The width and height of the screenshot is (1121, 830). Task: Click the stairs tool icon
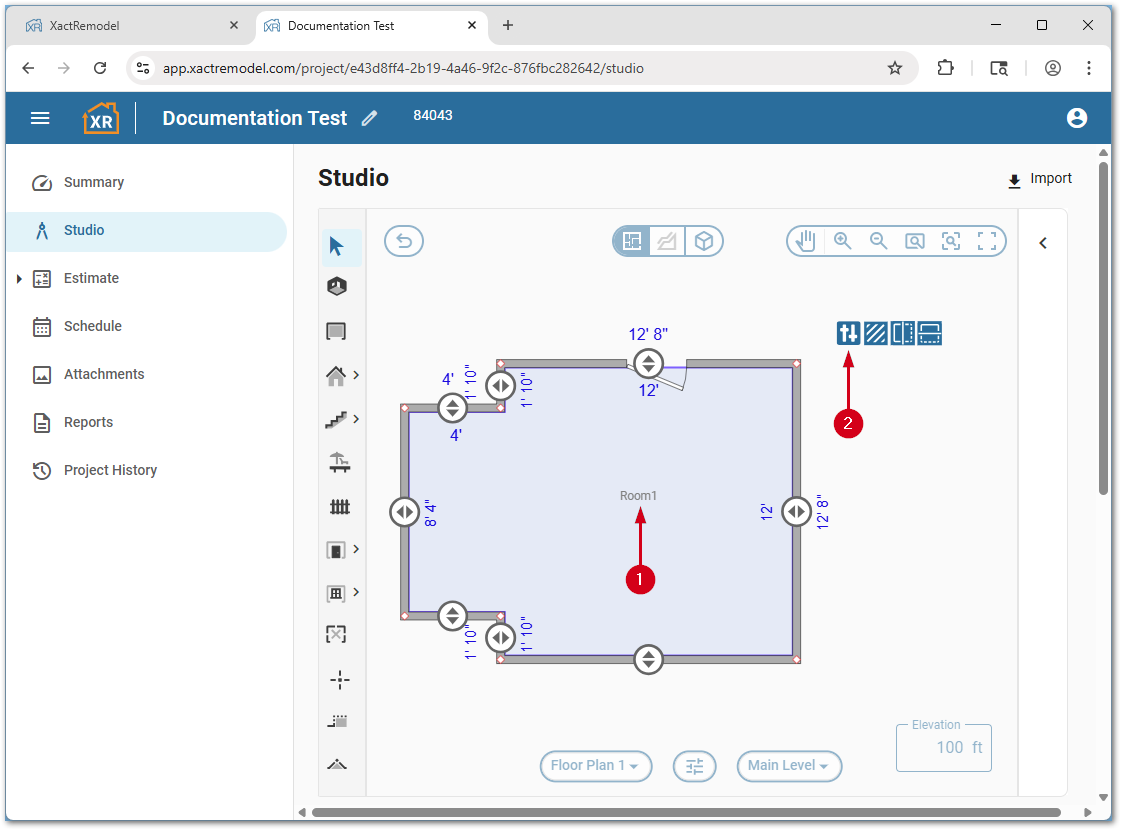337,419
